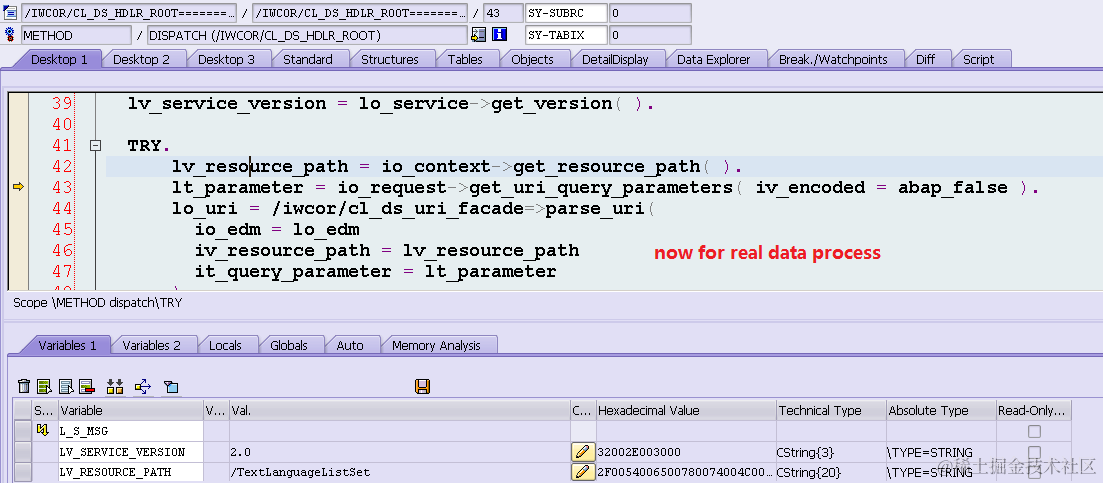Image resolution: width=1103 pixels, height=483 pixels.
Task: Click the Read-Only column header
Action: (1033, 411)
